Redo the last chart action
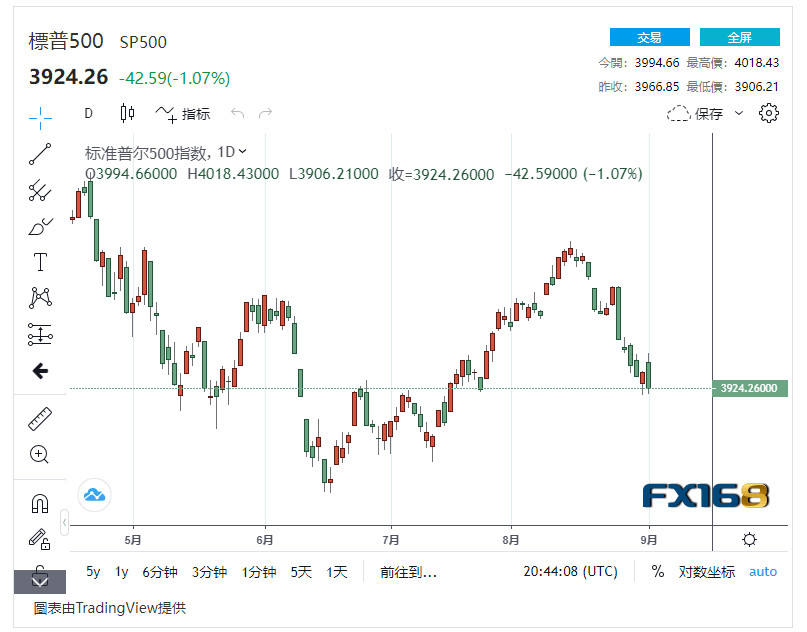 point(265,113)
